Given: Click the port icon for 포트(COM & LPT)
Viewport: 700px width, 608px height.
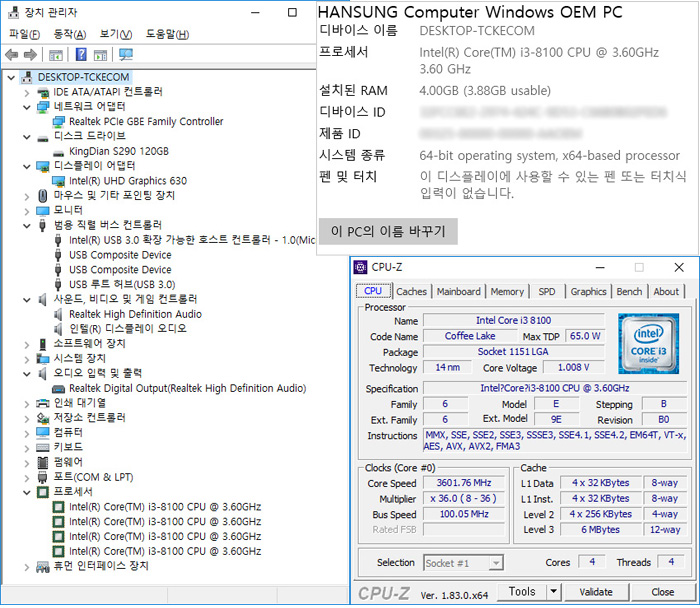Looking at the screenshot, I should [43, 477].
